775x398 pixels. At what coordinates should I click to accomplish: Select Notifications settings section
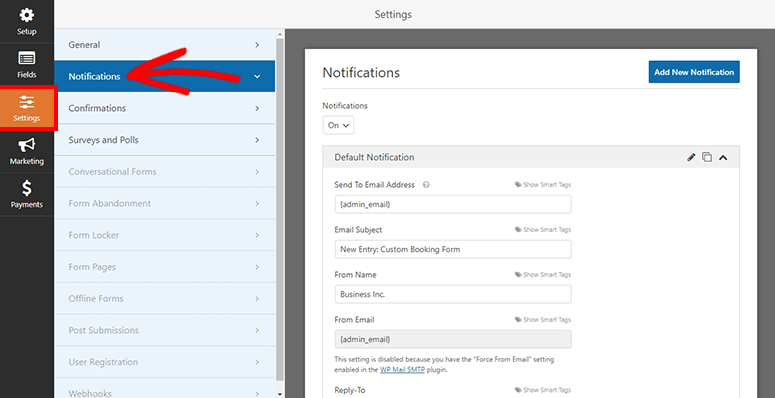click(x=165, y=76)
